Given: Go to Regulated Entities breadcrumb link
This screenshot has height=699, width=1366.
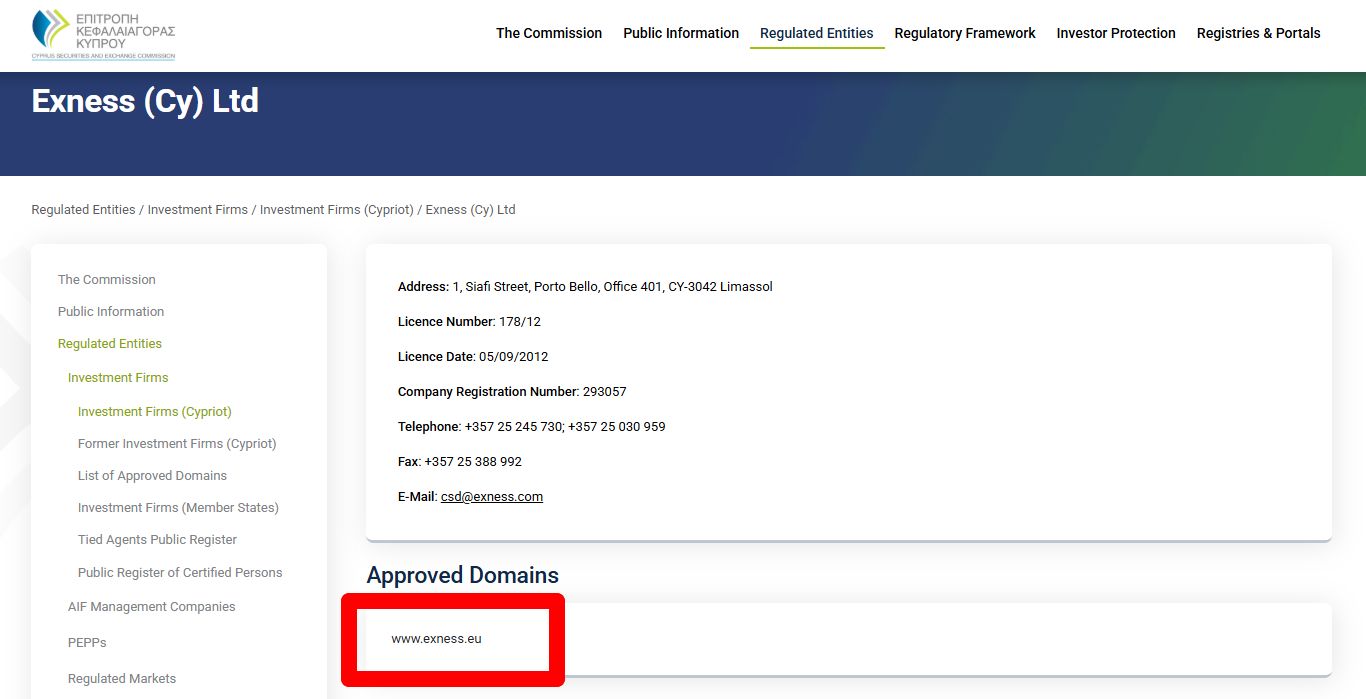Looking at the screenshot, I should click(83, 210).
